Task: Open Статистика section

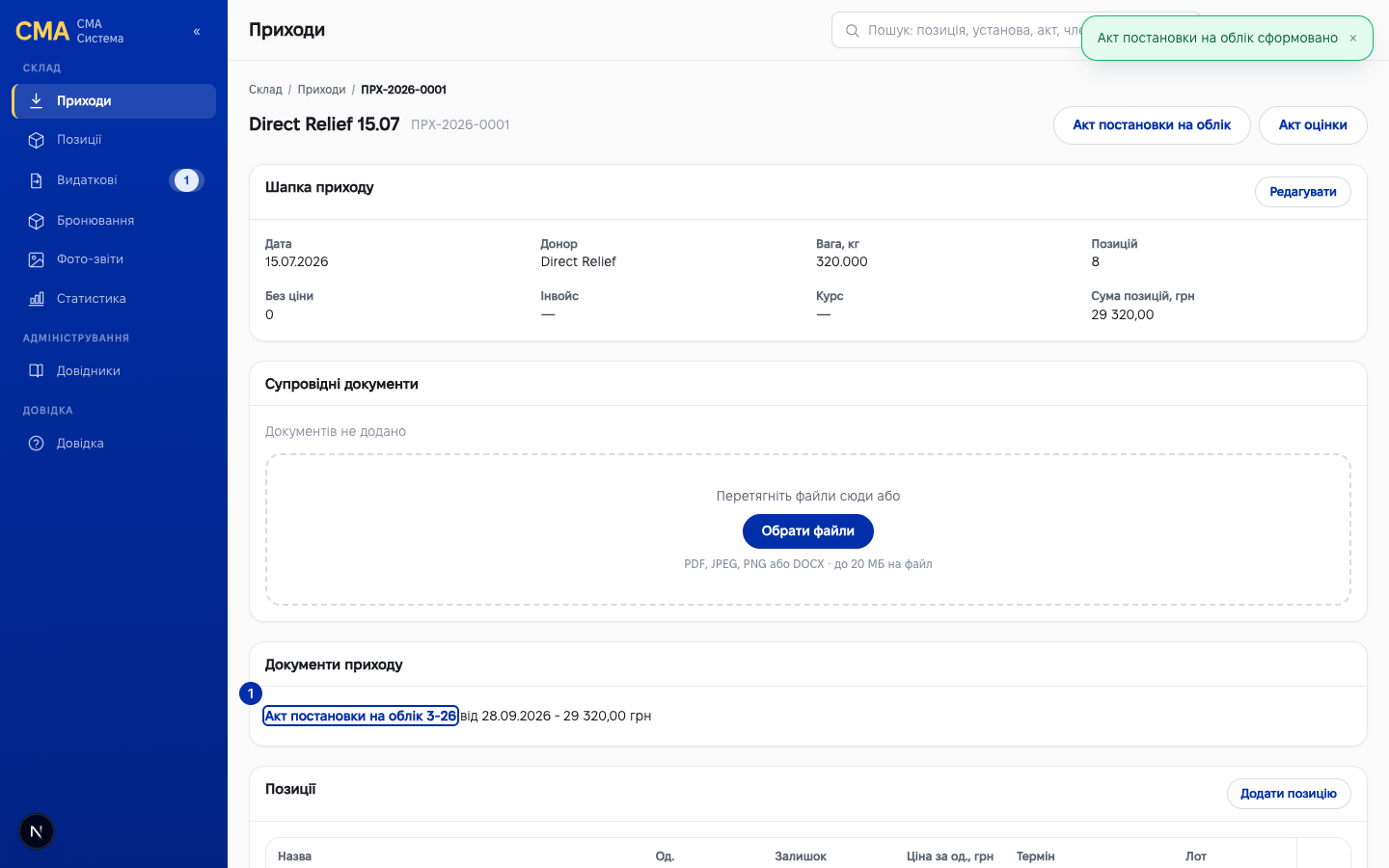Action: [114, 299]
